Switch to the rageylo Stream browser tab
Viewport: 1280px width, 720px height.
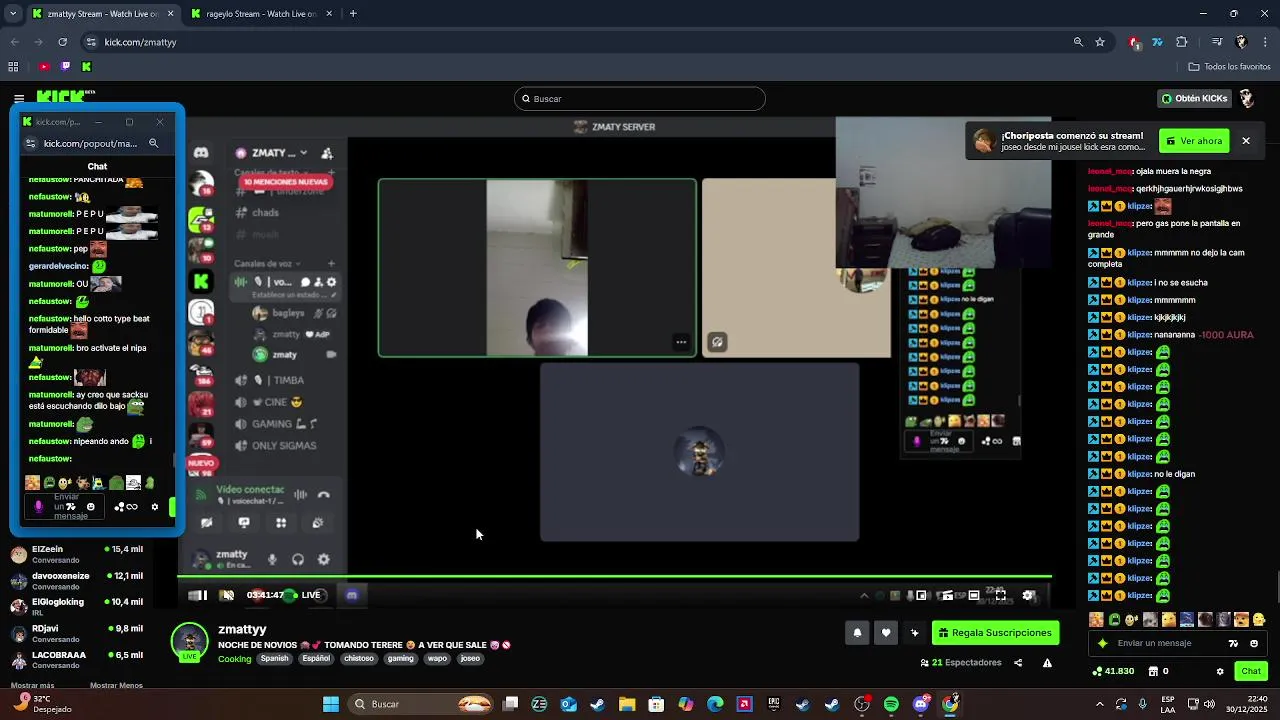point(260,14)
